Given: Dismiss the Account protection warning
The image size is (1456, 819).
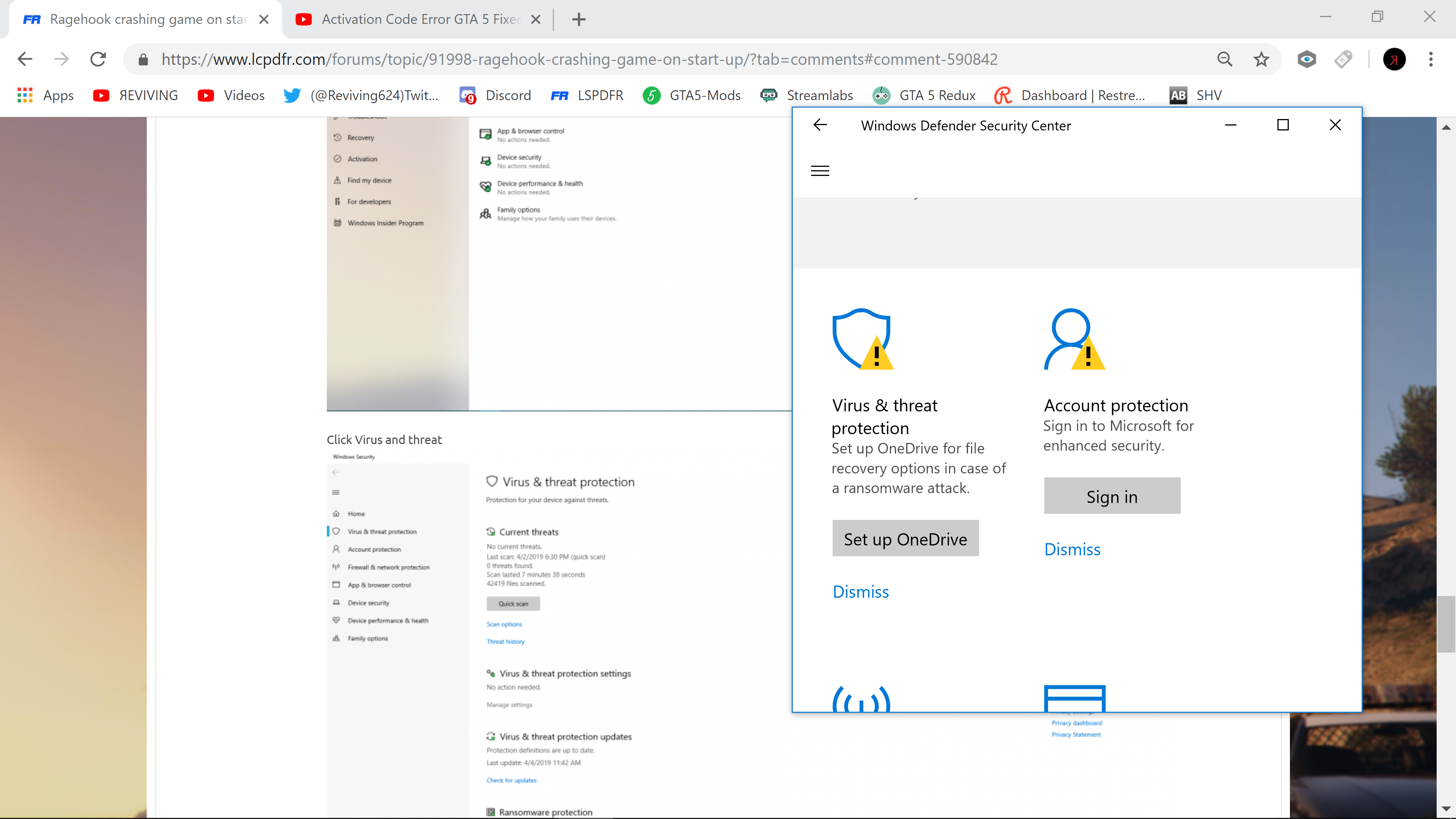Looking at the screenshot, I should 1072,549.
